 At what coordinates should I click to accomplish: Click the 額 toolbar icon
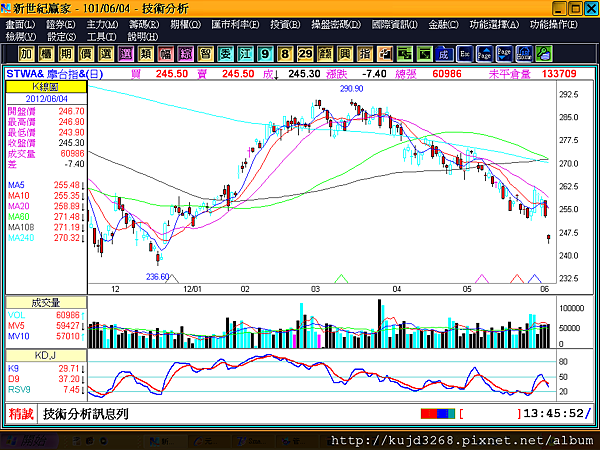coord(325,54)
